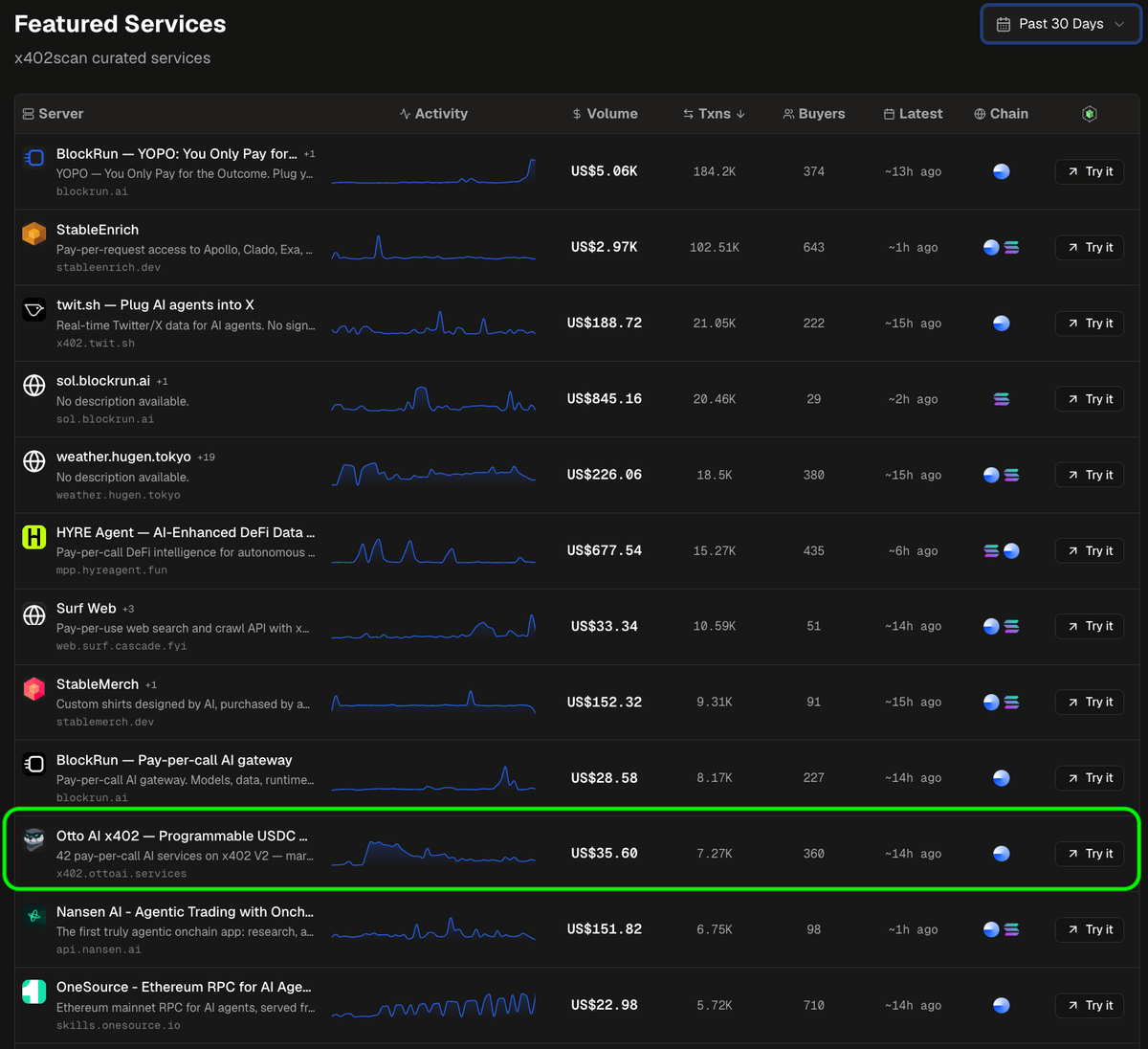
Task: Click the skills.onesource.io domain text
Action: click(x=119, y=1025)
